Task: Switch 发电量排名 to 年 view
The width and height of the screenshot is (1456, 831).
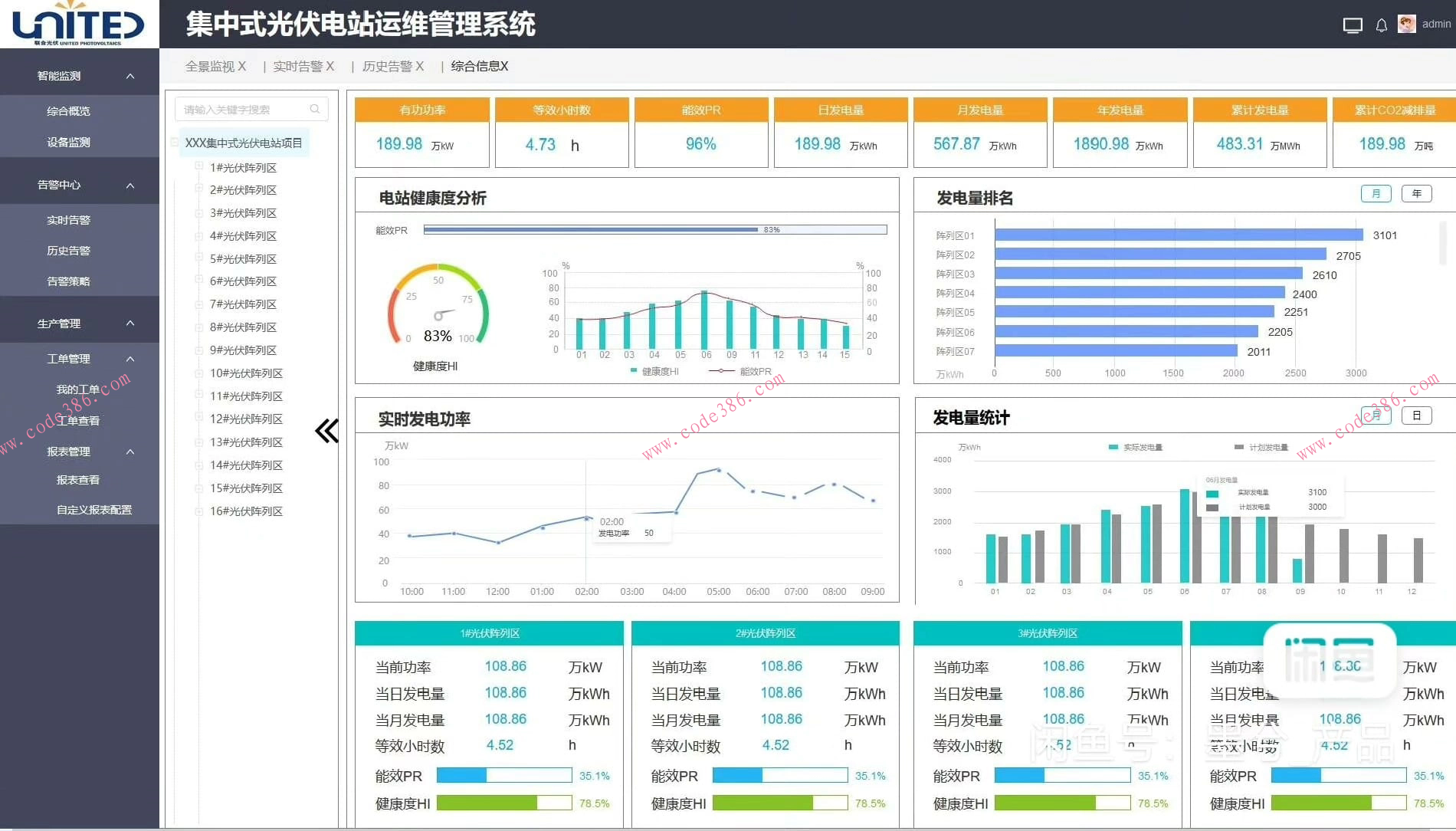Action: point(1416,194)
